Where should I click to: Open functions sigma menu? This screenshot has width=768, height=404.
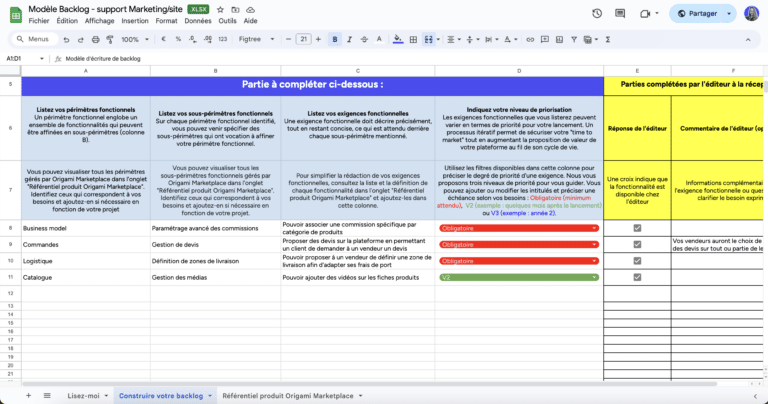[608, 39]
